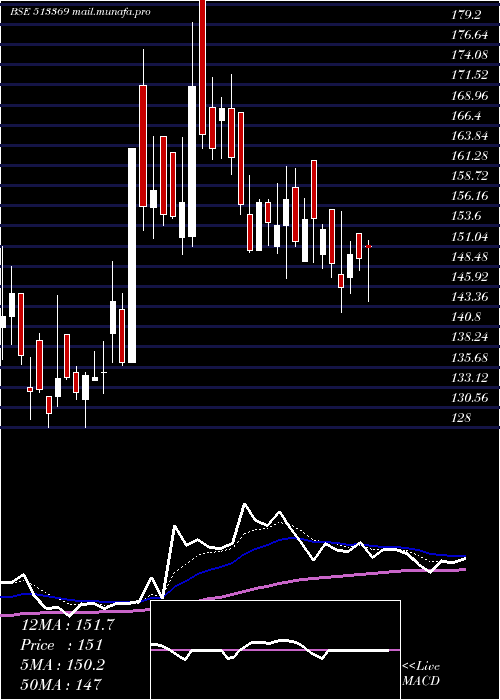Click the 179.2 price axis label
500x700 pixels.
coord(466,15)
